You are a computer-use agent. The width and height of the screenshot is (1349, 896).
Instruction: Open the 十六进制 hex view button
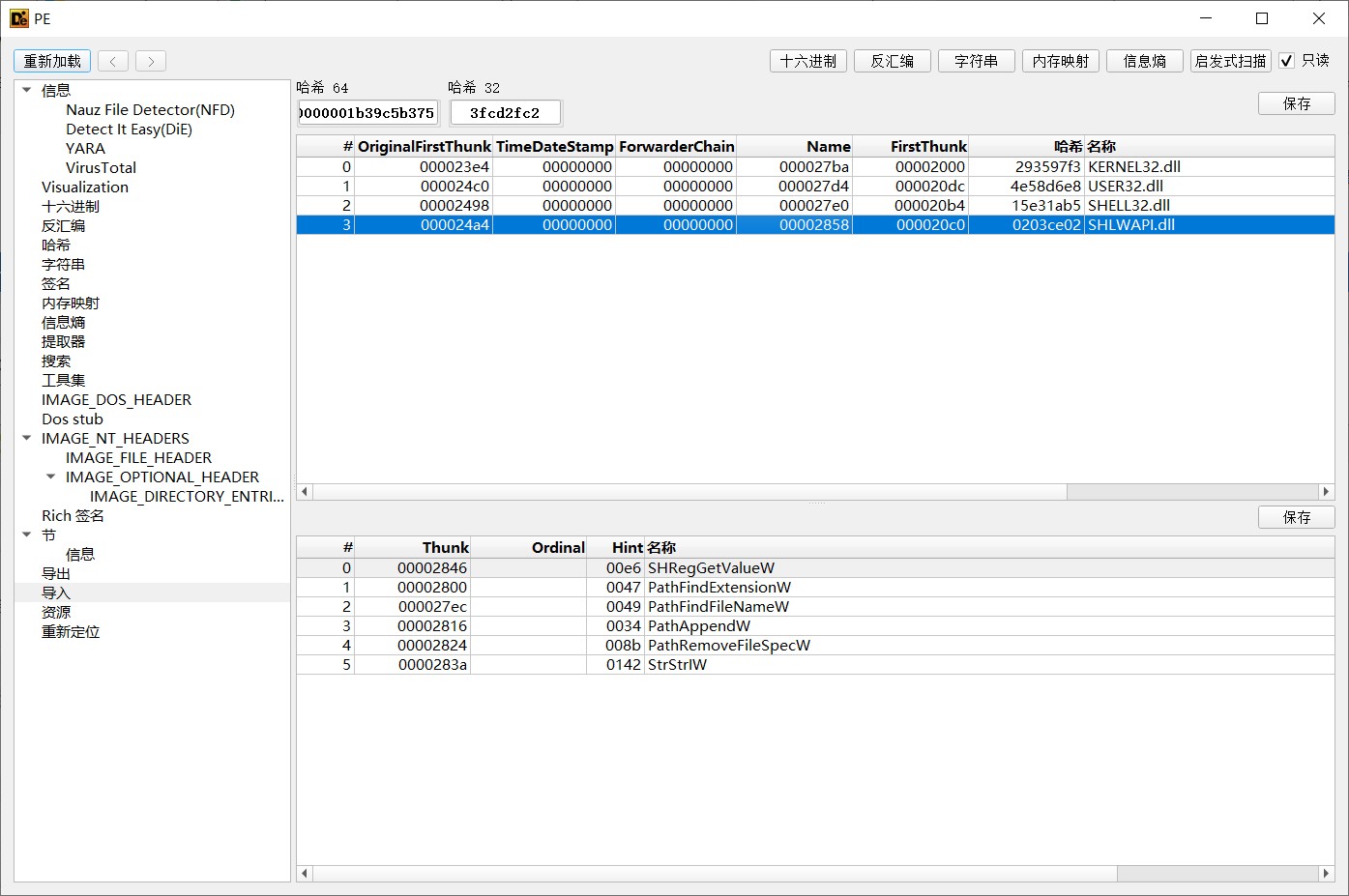(808, 61)
